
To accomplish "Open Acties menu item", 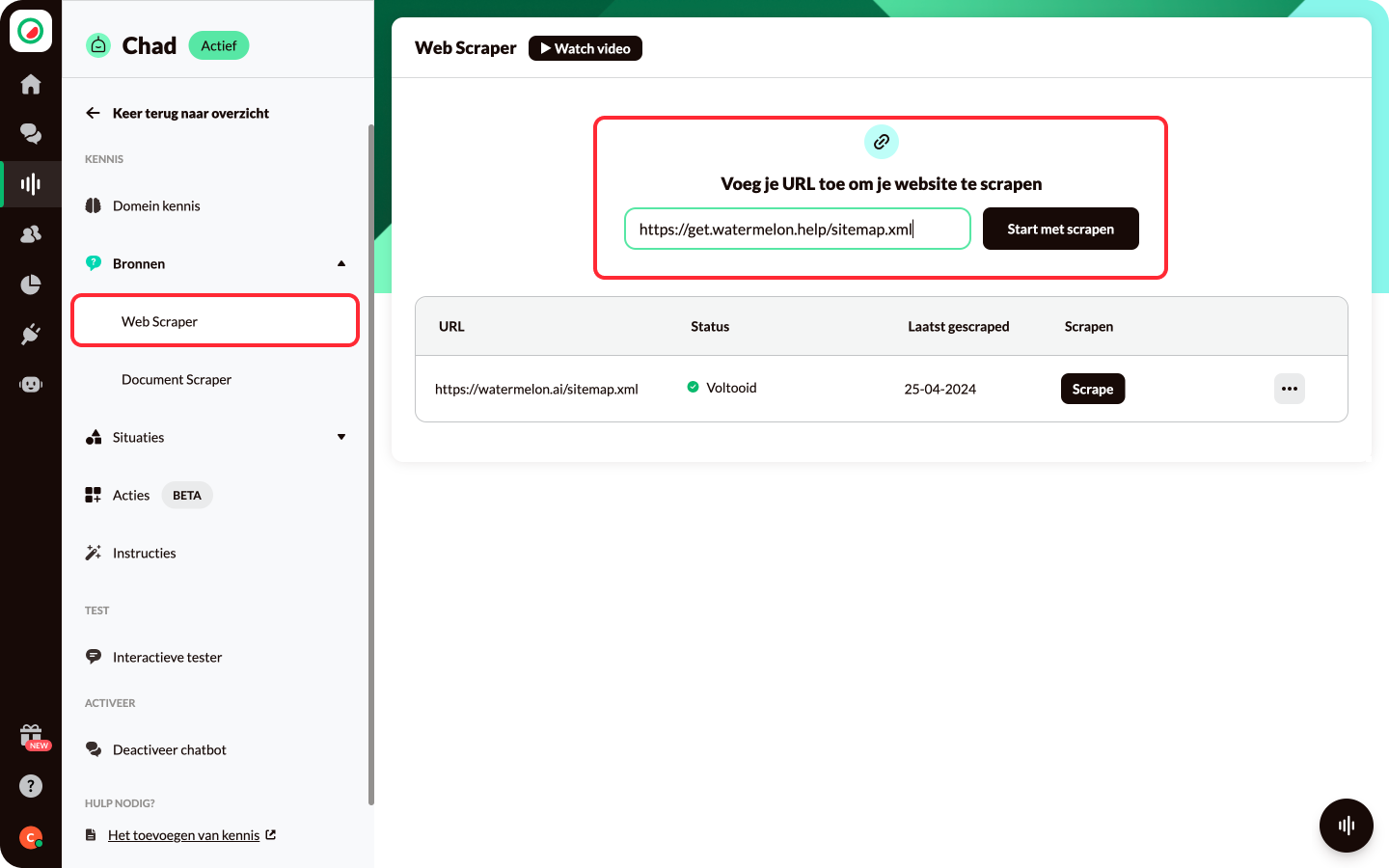I will (131, 495).
